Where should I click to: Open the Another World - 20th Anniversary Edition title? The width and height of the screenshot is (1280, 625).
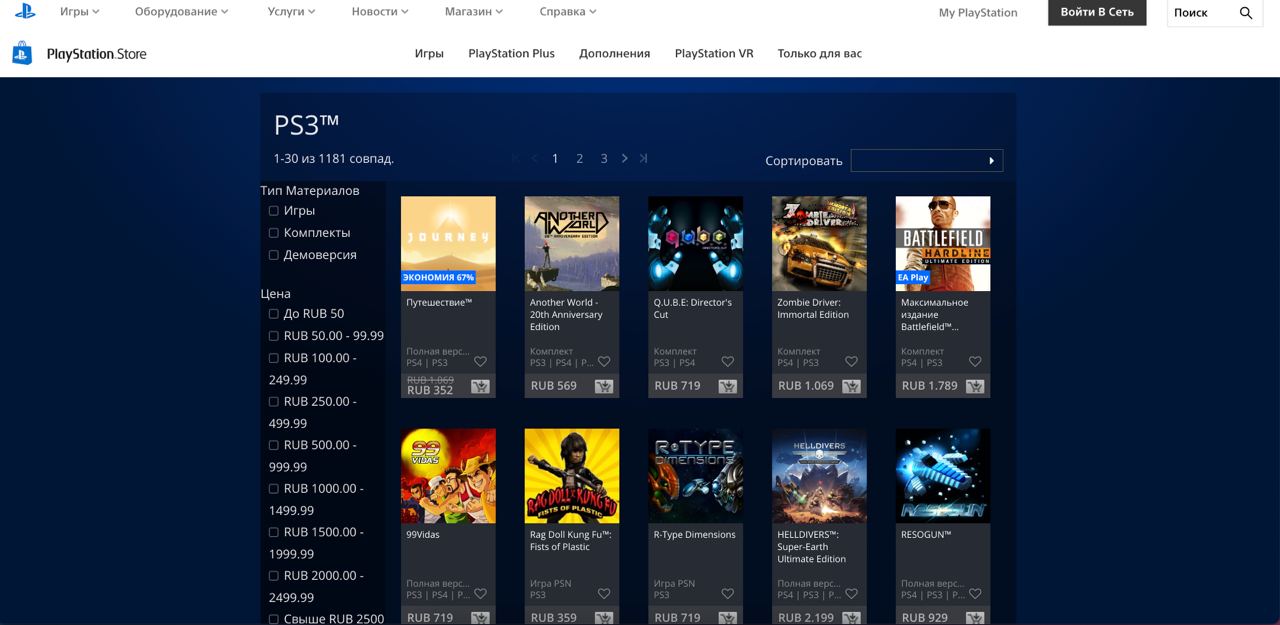point(566,315)
